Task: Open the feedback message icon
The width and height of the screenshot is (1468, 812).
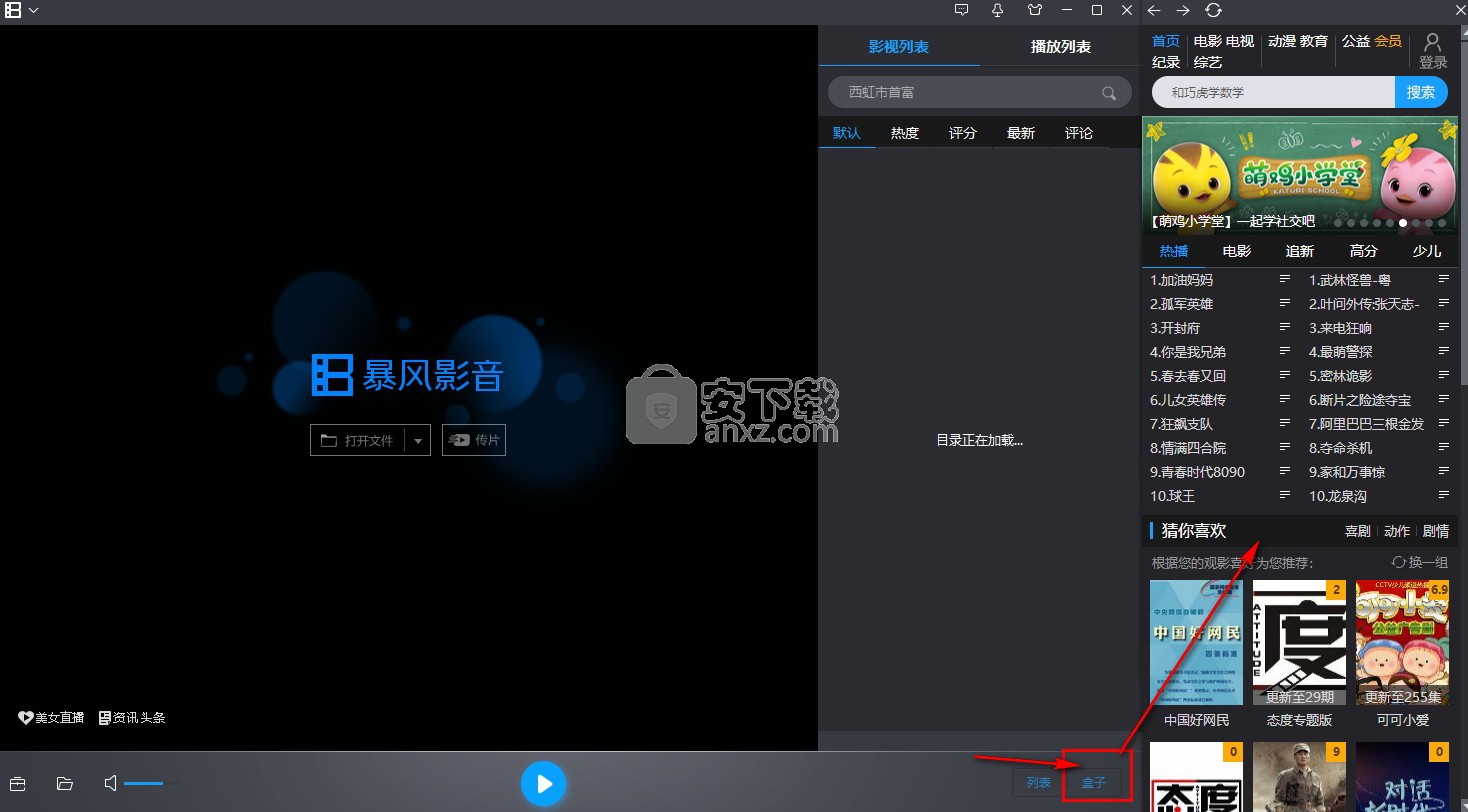Action: pos(962,10)
